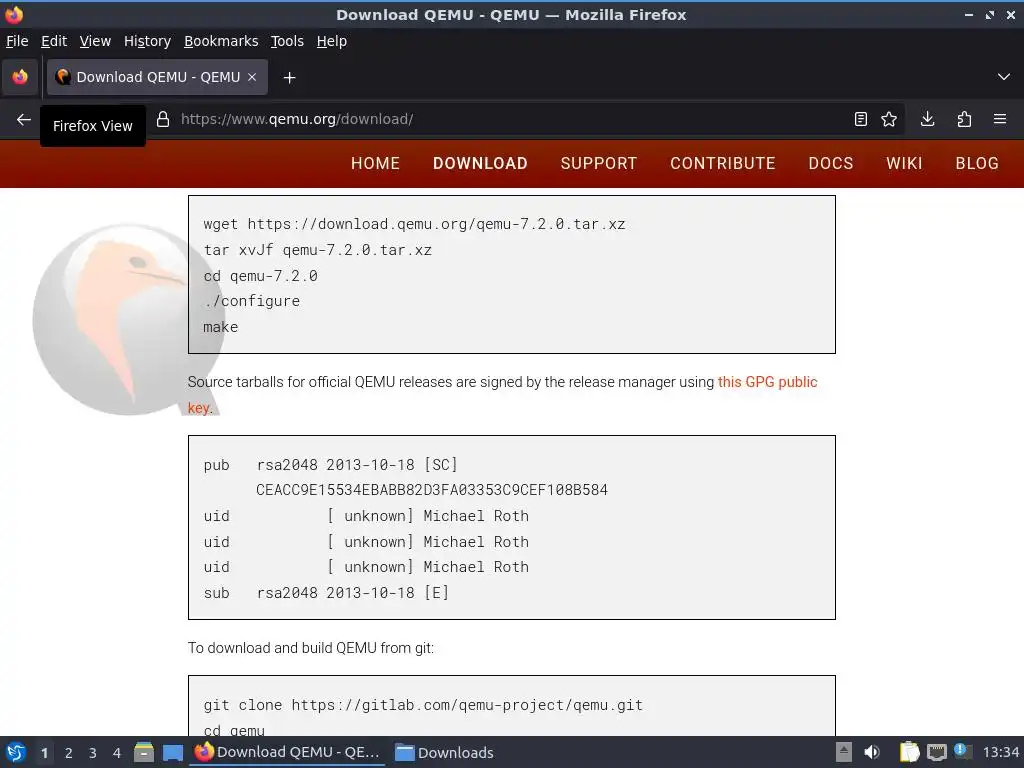Open the extensions puzzle icon

pos(964,119)
